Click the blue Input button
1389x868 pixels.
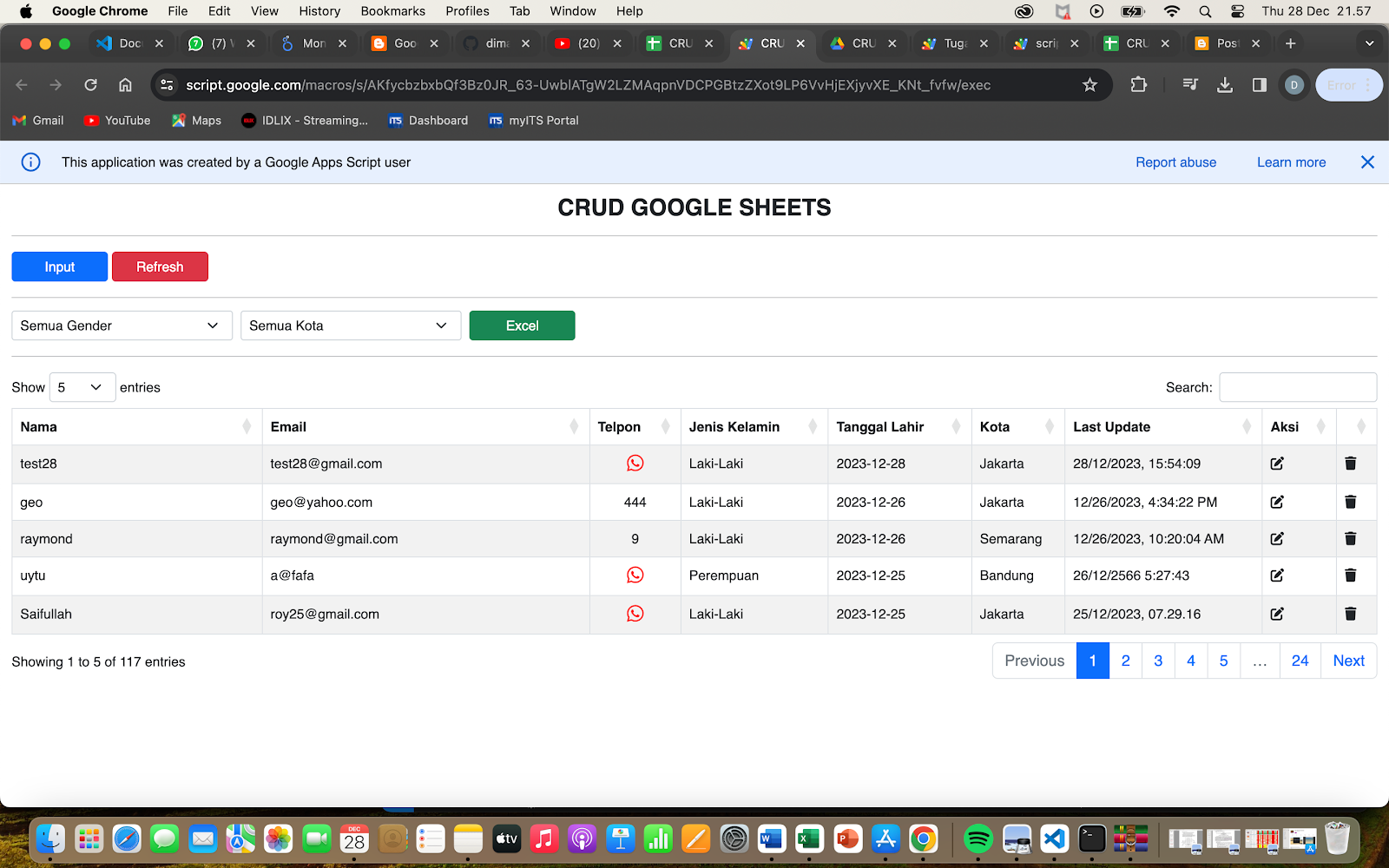[x=60, y=266]
